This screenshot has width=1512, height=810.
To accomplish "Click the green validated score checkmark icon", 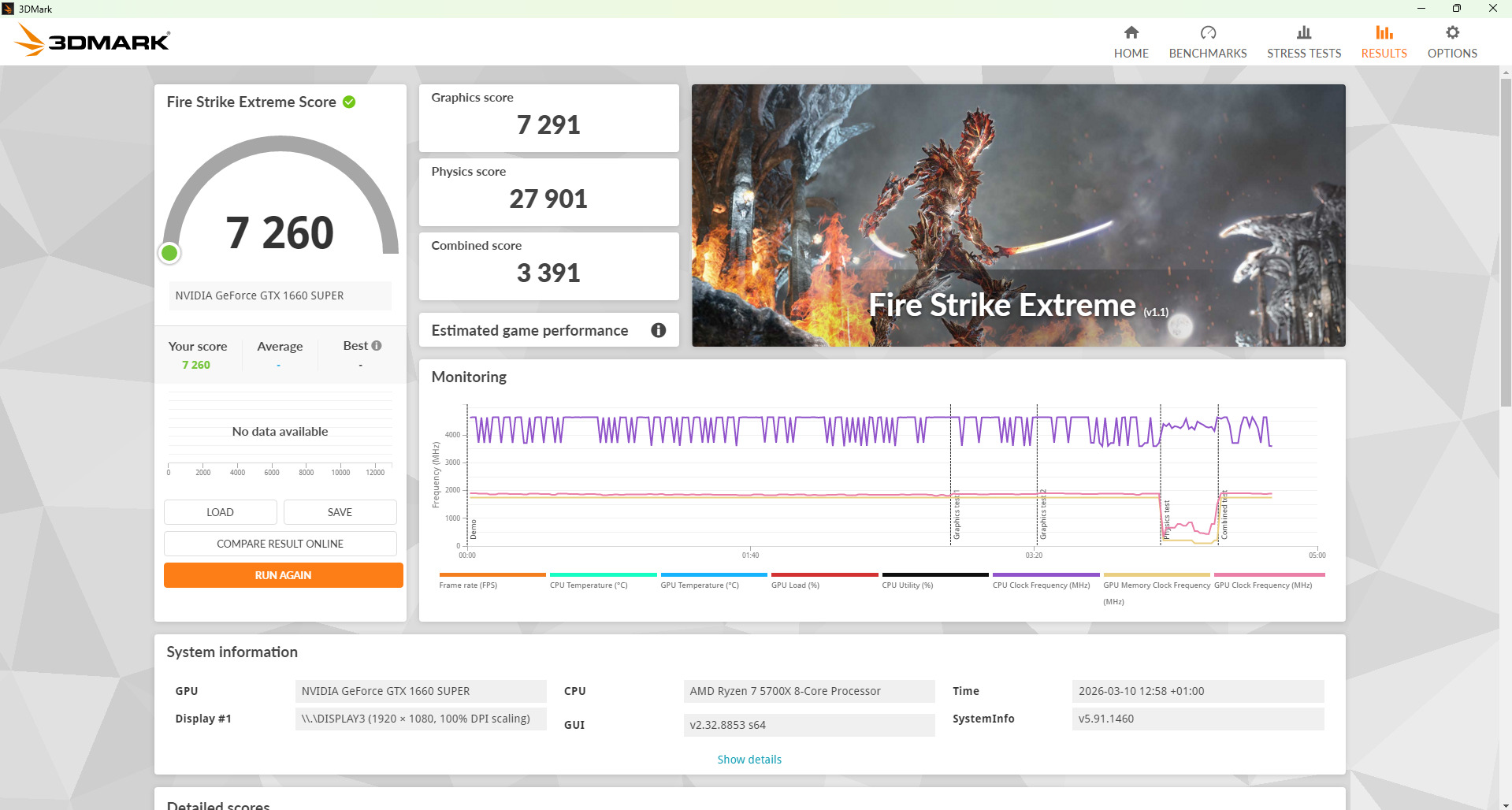I will point(349,102).
